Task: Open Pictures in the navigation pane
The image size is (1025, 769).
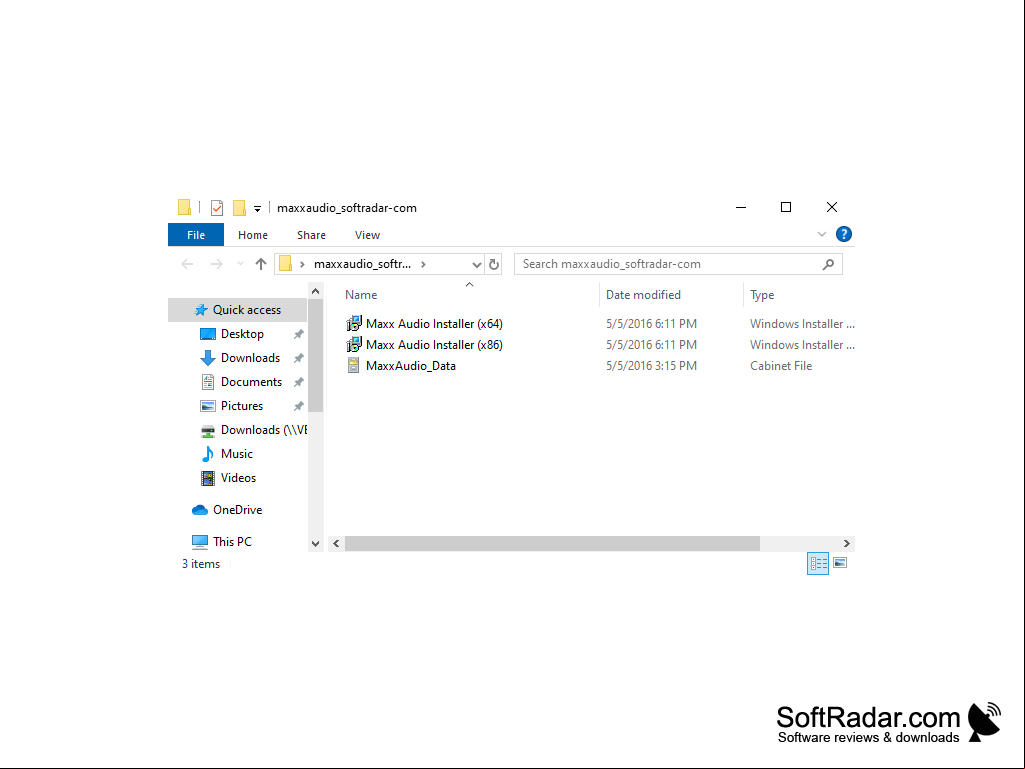Action: coord(242,406)
